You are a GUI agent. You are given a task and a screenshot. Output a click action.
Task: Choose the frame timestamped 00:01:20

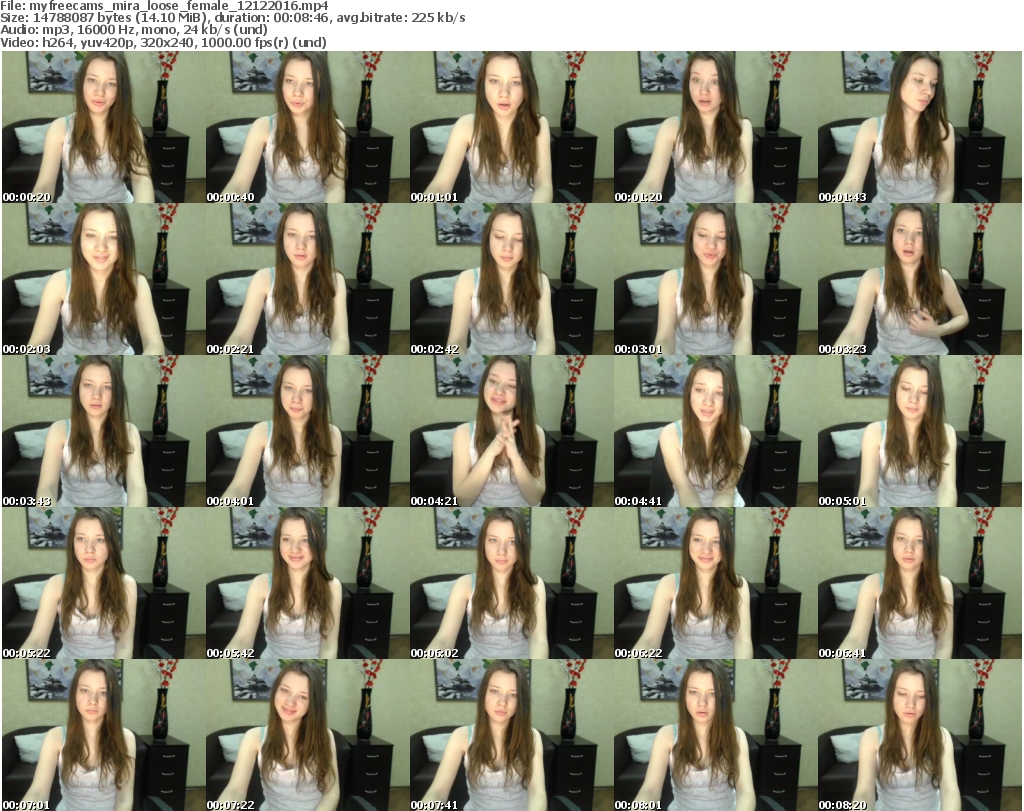[x=715, y=127]
